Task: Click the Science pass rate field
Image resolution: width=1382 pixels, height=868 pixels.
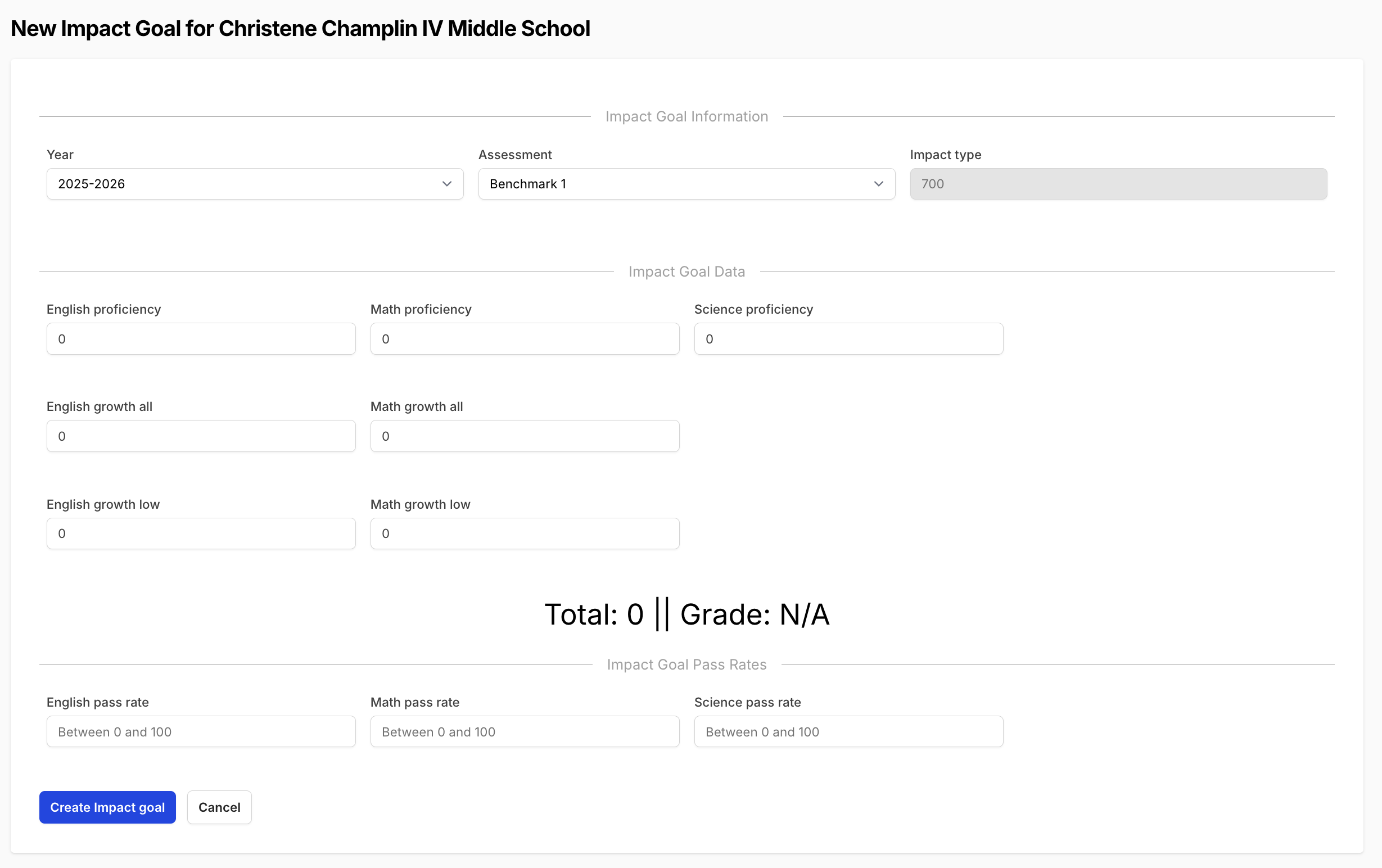Action: coord(848,731)
